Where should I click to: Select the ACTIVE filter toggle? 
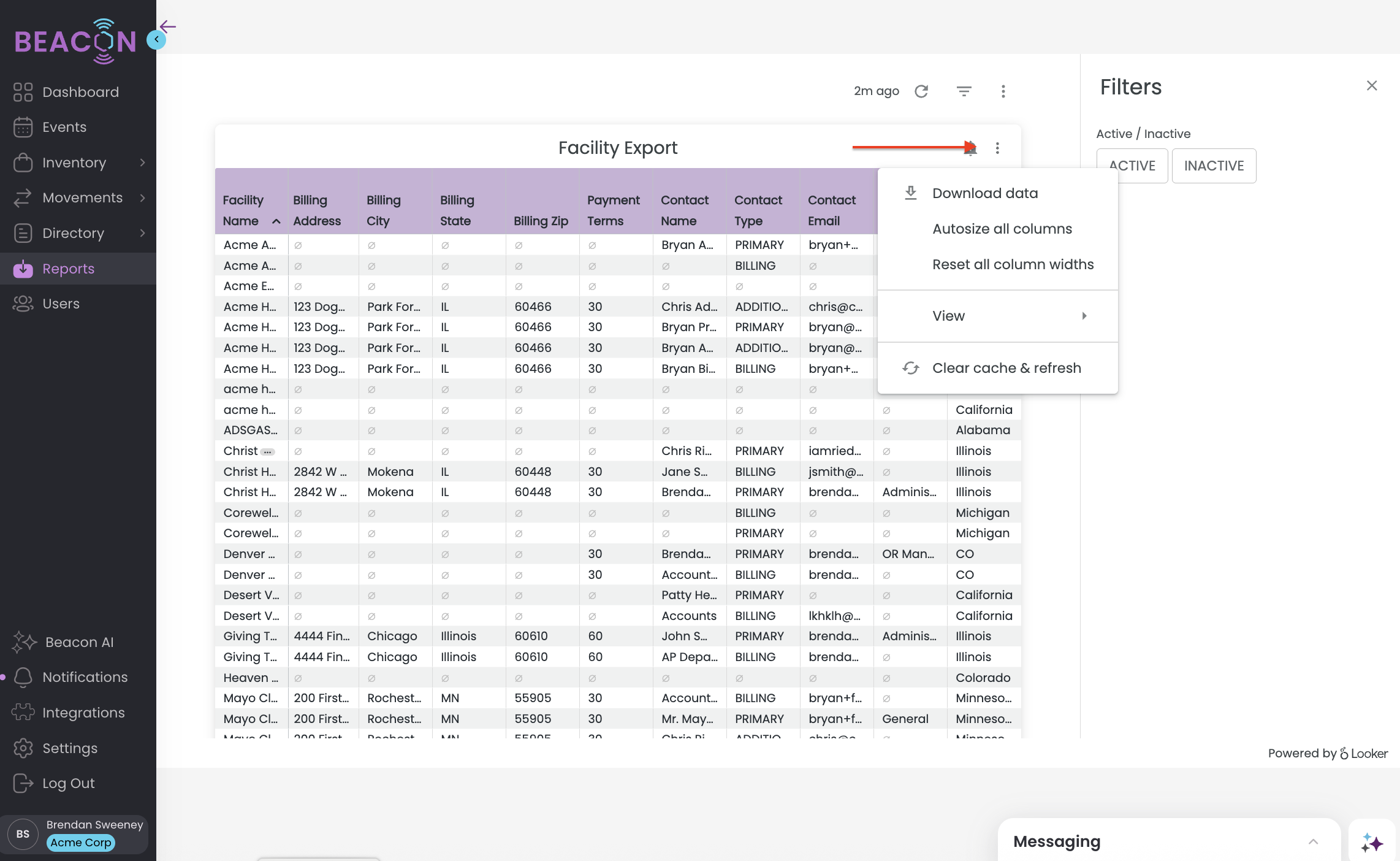[1132, 166]
